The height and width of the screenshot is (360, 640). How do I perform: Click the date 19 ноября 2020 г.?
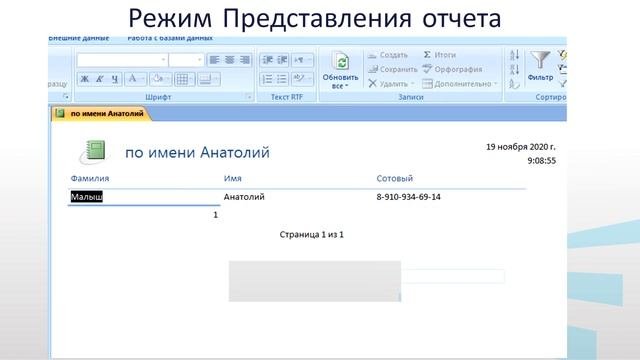[521, 147]
